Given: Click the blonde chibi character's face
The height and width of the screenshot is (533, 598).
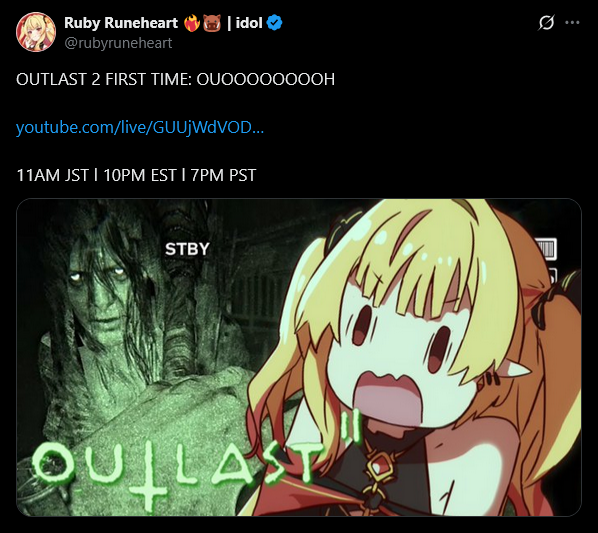Looking at the screenshot, I should (404, 355).
